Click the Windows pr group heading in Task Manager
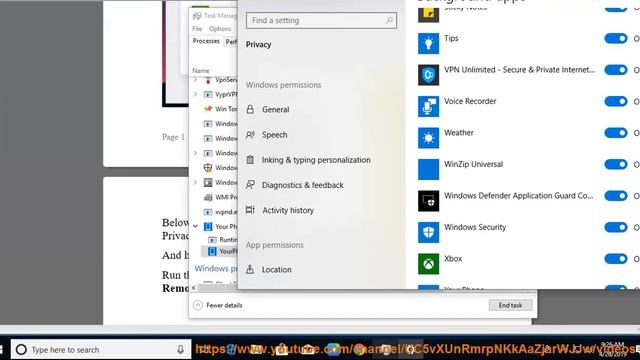 coord(216,268)
